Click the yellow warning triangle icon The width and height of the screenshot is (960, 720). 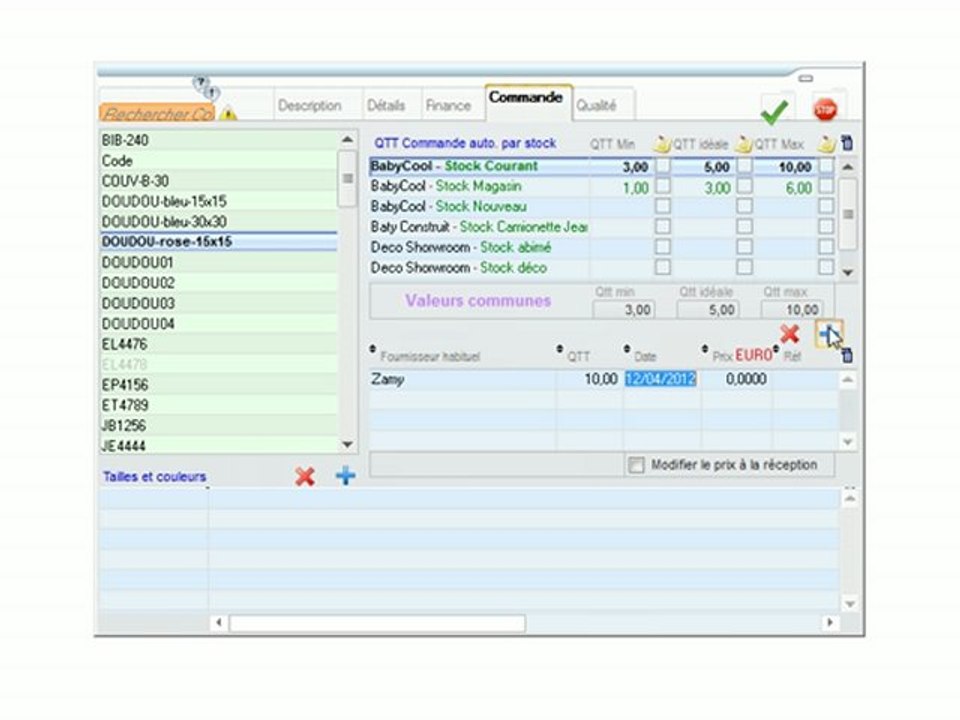pyautogui.click(x=228, y=113)
